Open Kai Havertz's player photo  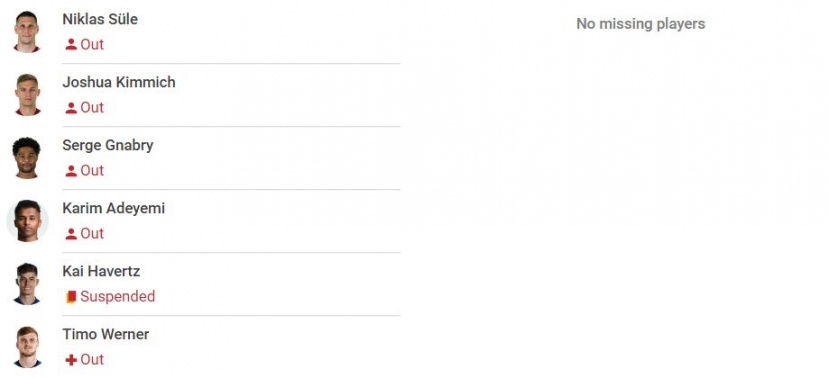(26, 284)
